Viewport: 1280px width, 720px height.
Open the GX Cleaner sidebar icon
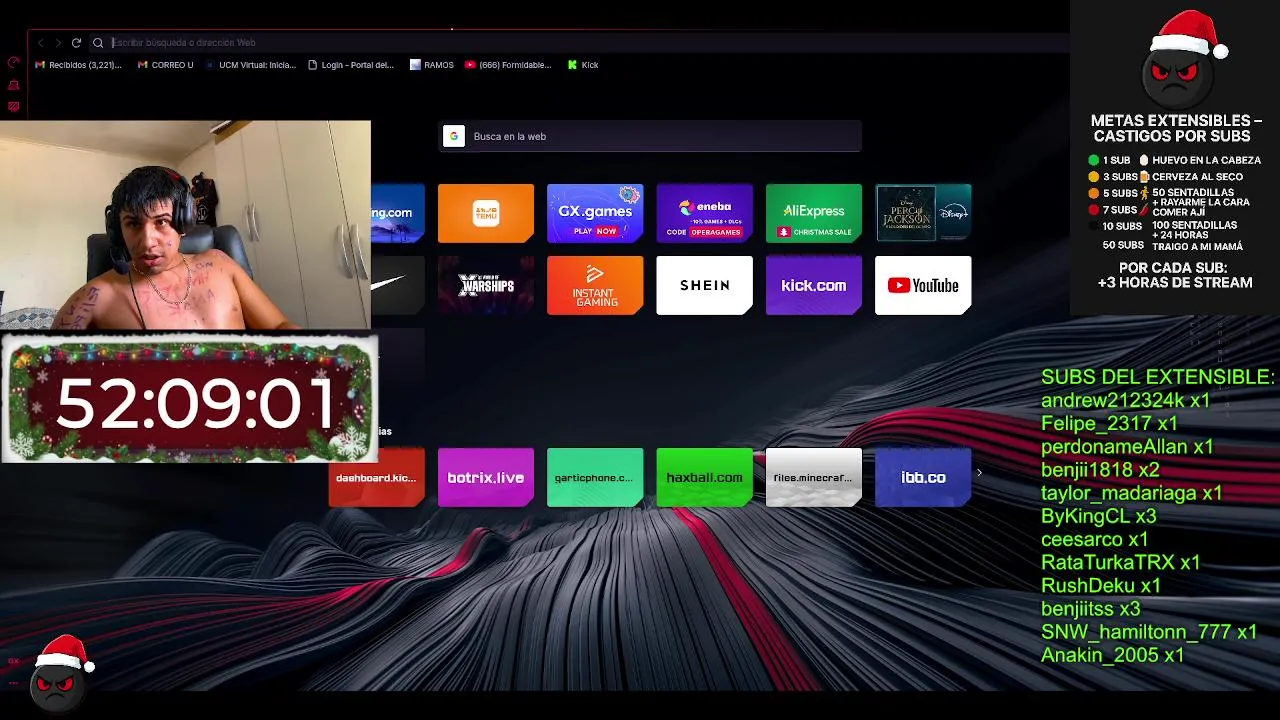(x=13, y=86)
